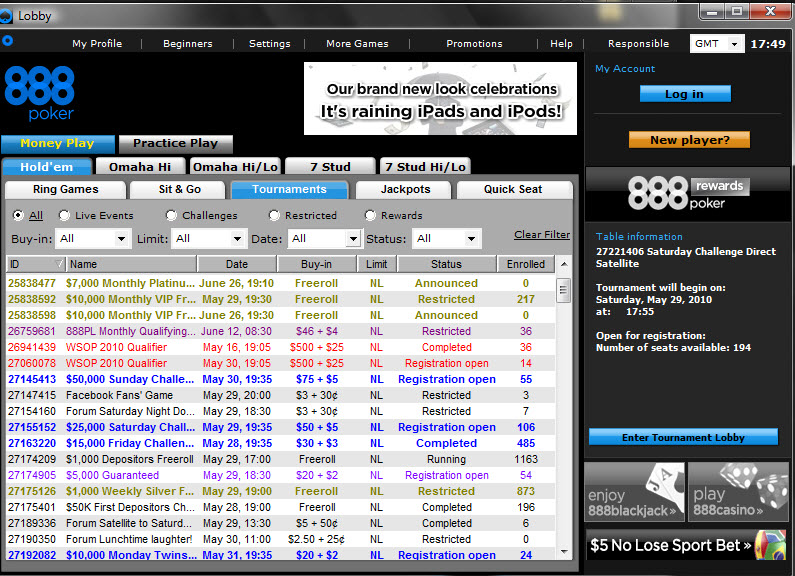Sort tournaments by Buy-in column header
Image resolution: width=795 pixels, height=576 pixels.
pyautogui.click(x=316, y=264)
